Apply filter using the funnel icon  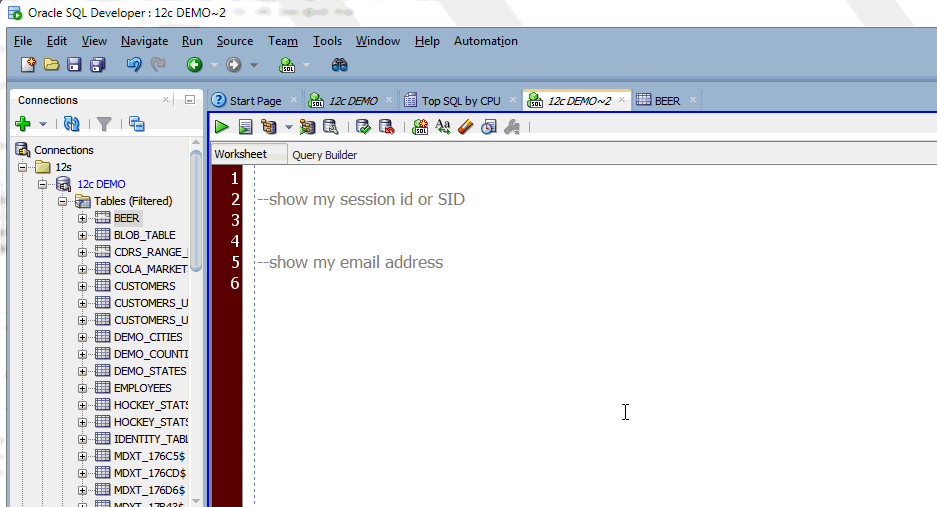[104, 124]
